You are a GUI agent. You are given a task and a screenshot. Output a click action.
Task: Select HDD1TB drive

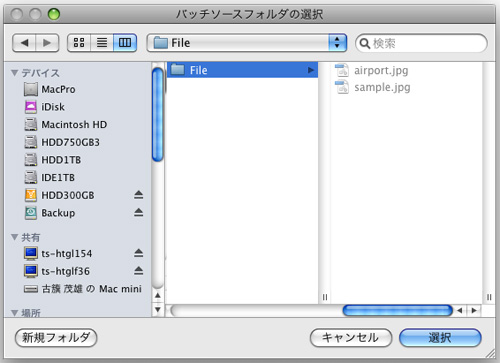tap(78, 160)
